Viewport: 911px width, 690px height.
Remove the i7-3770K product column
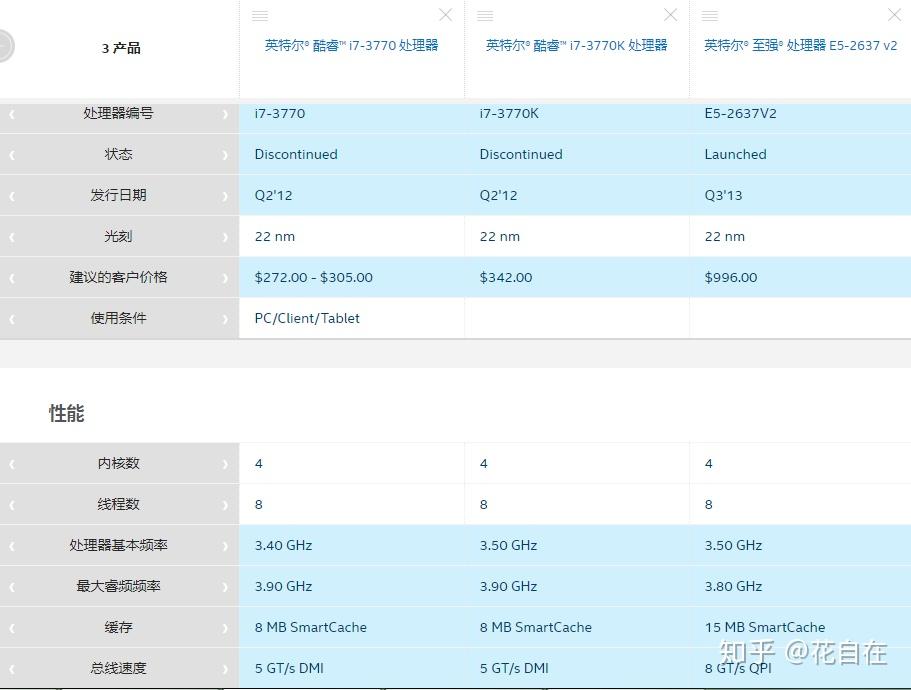click(x=670, y=15)
